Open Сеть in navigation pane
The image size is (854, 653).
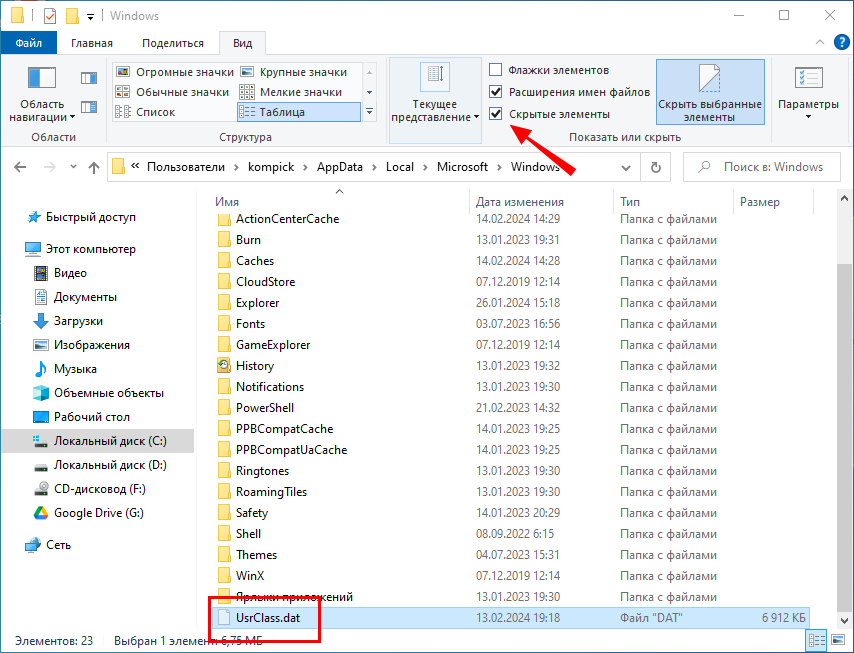[48, 545]
